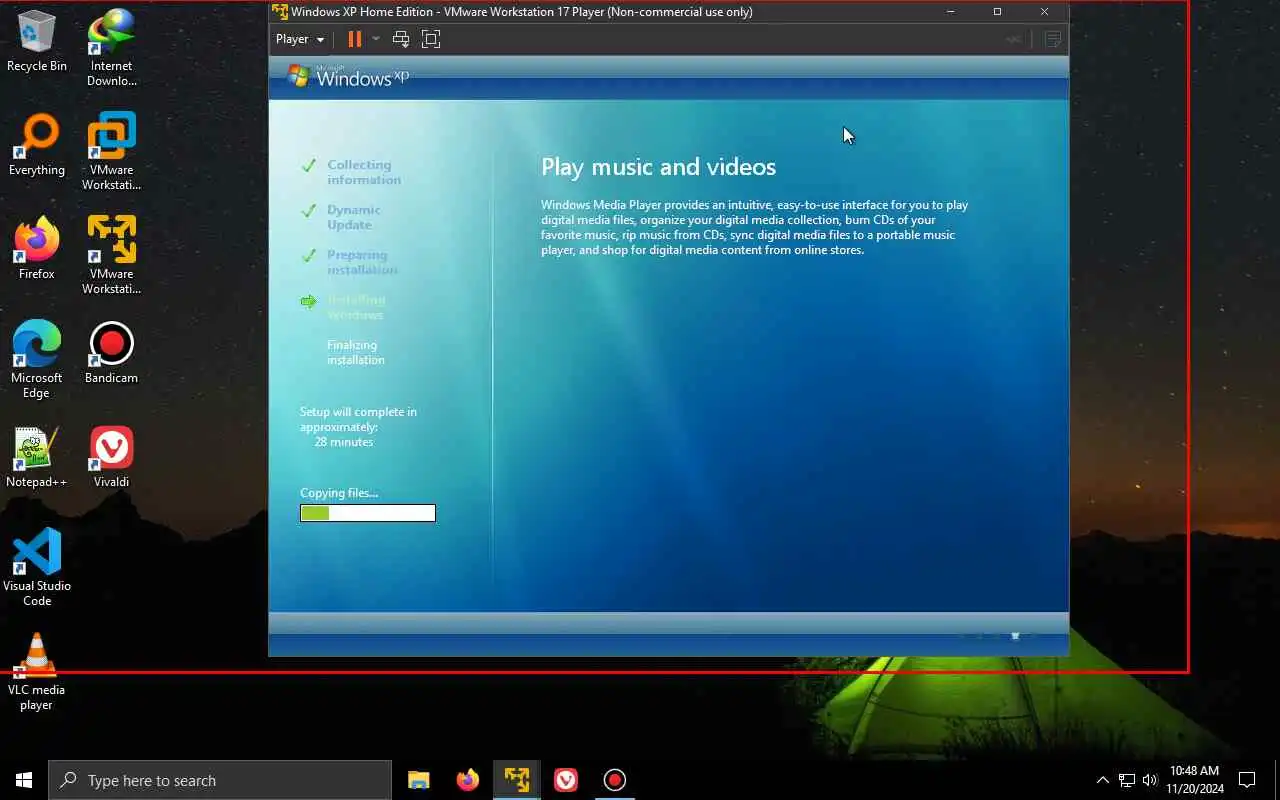Click the Bandicam recording taskbar icon

pyautogui.click(x=615, y=780)
